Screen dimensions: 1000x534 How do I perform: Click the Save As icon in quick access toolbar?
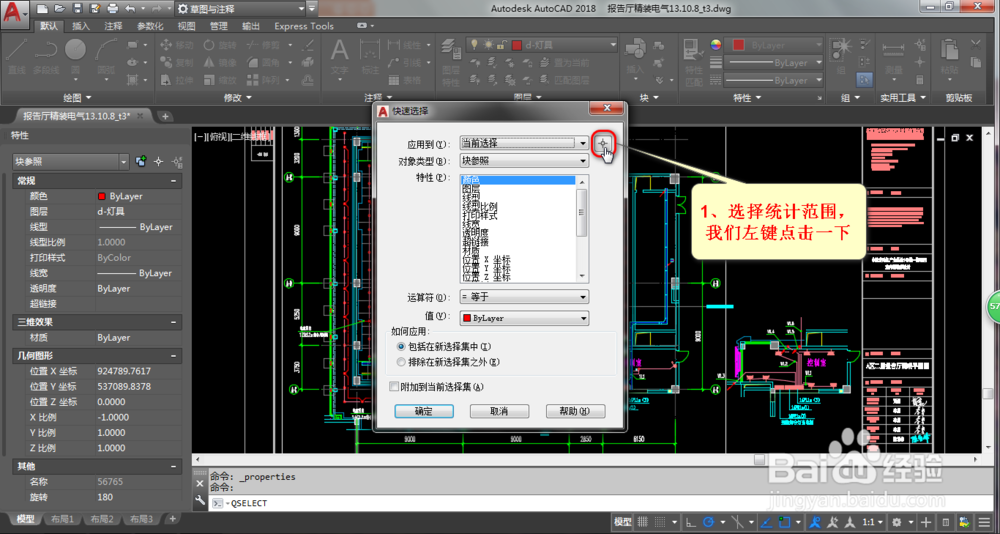point(94,9)
